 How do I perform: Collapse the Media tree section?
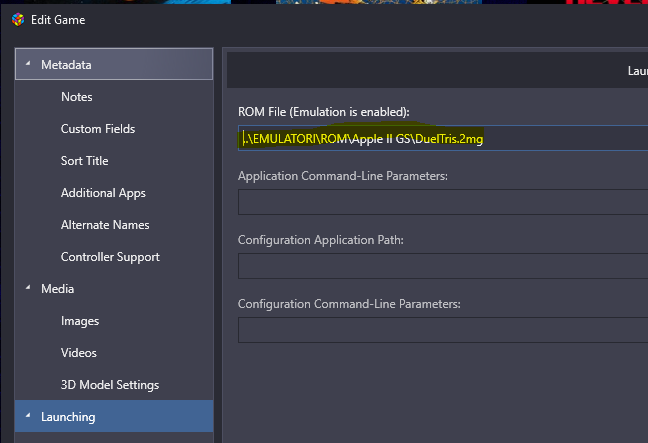pos(27,289)
